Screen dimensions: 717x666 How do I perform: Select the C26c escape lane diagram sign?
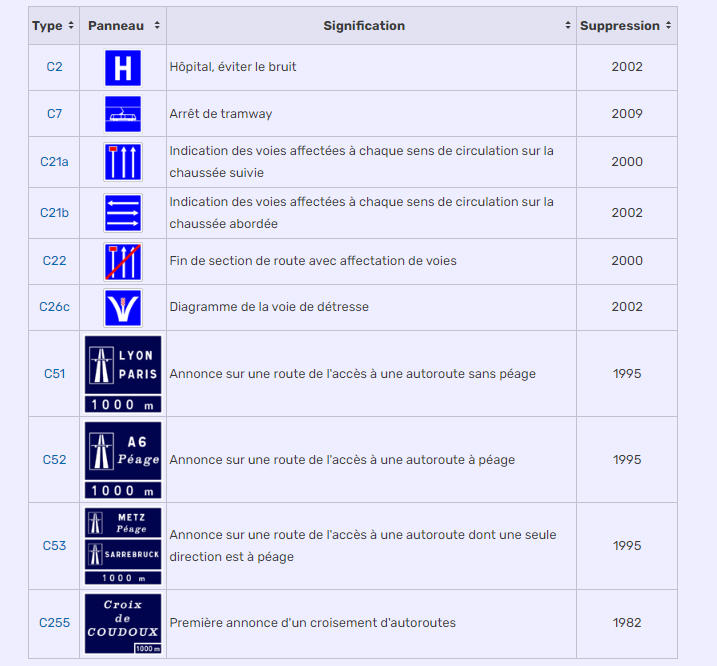pyautogui.click(x=123, y=308)
